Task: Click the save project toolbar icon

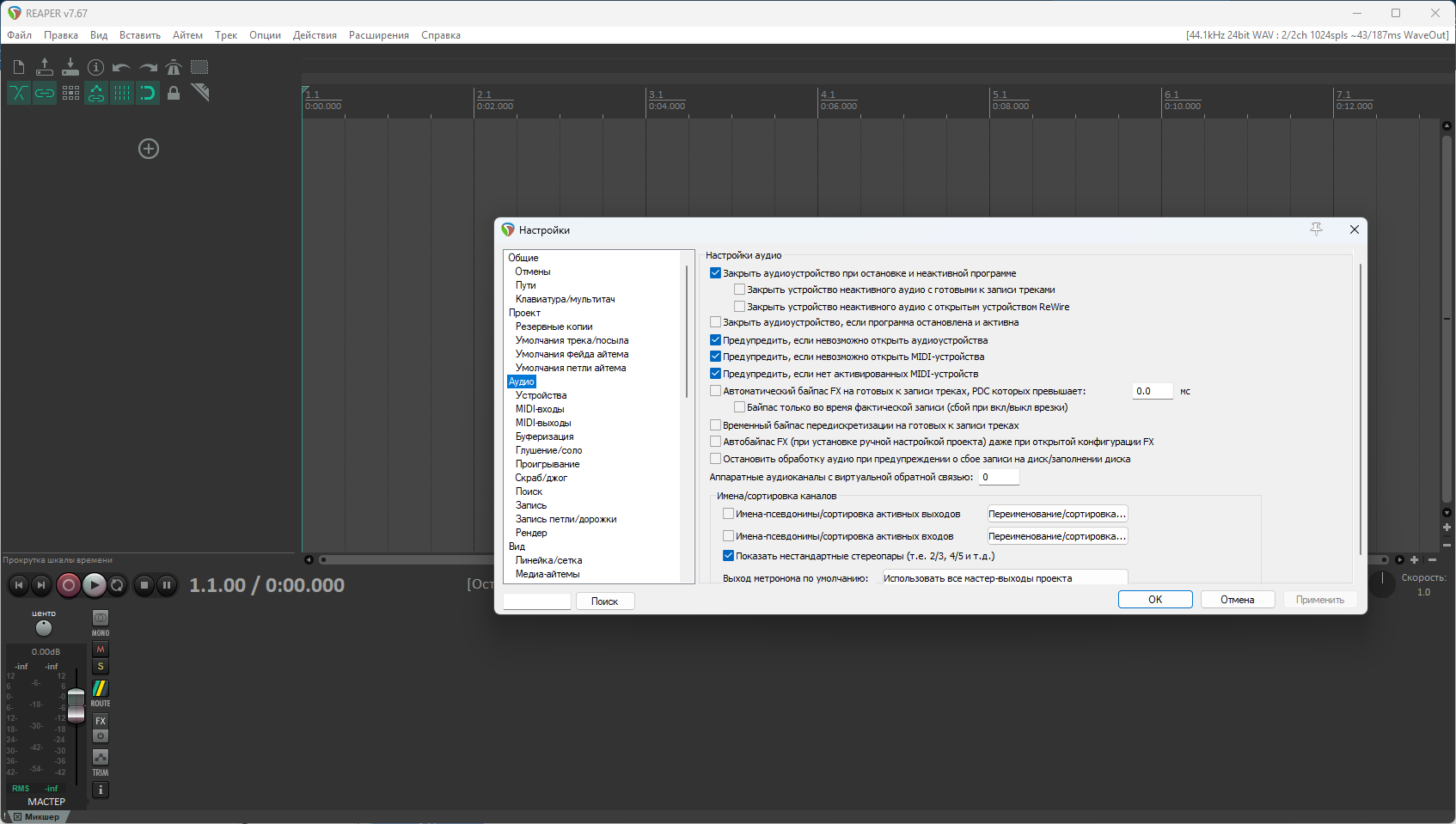Action: (x=70, y=67)
